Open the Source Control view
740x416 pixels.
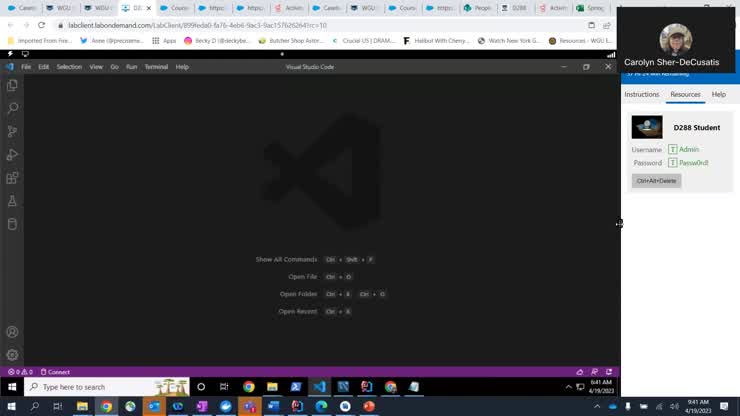click(x=12, y=131)
